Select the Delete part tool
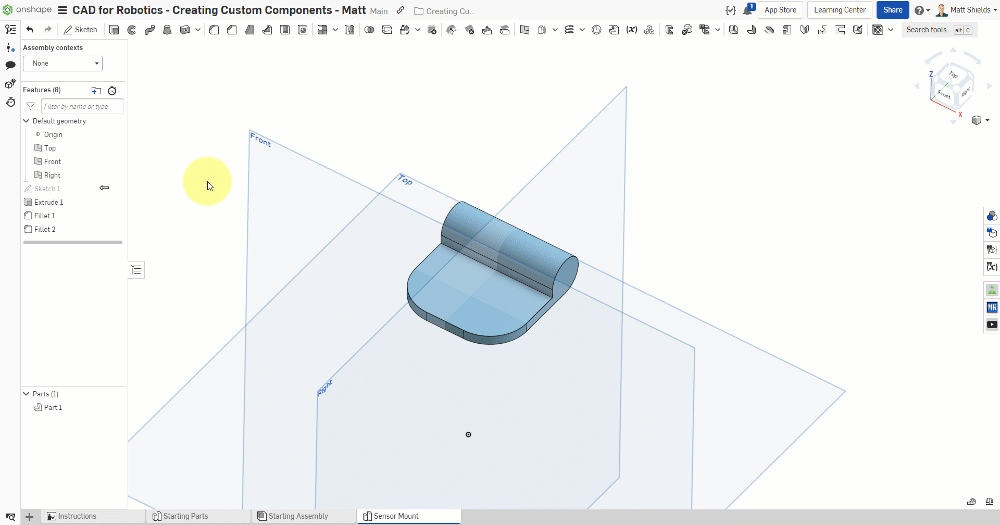Screen dimensions: 1000x525 coord(432,30)
